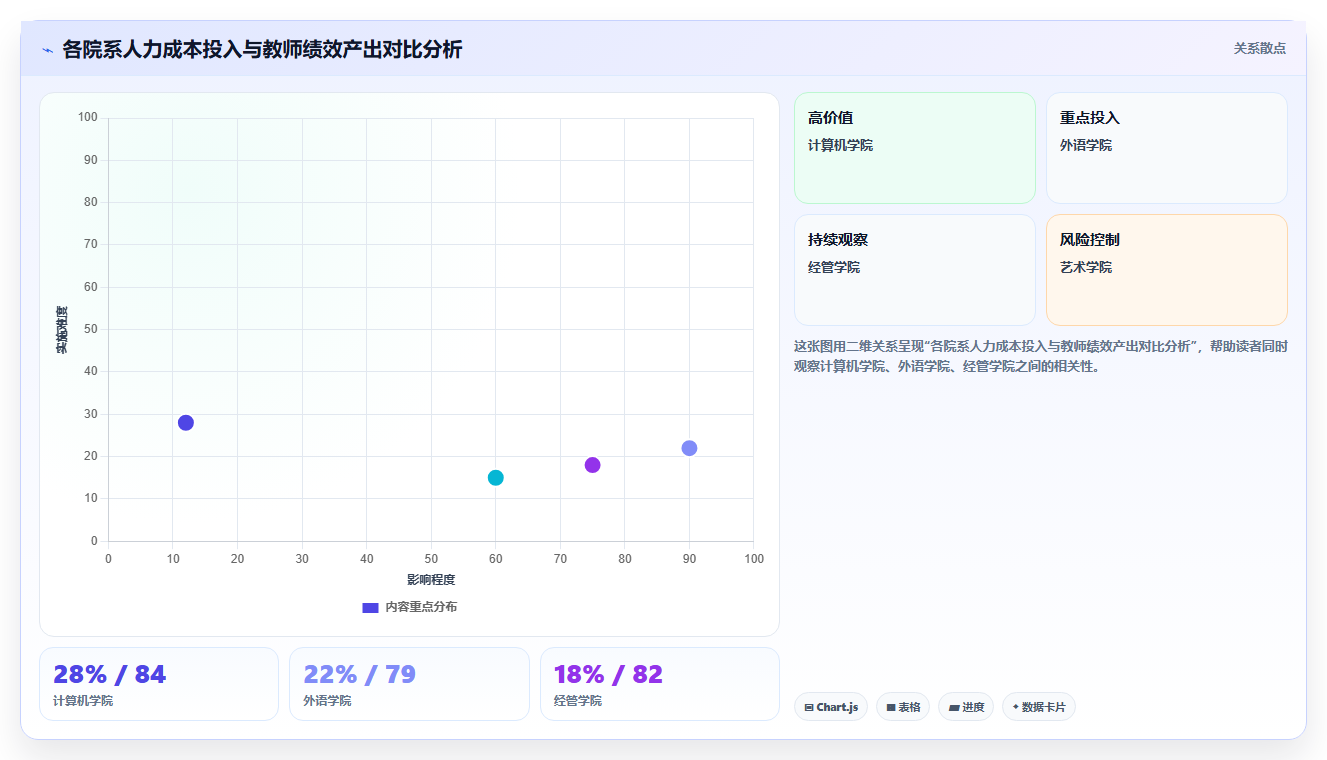Click the page title 各院系人力成本投入与教师绩效产出对比分析
The height and width of the screenshot is (760, 1327).
point(262,49)
